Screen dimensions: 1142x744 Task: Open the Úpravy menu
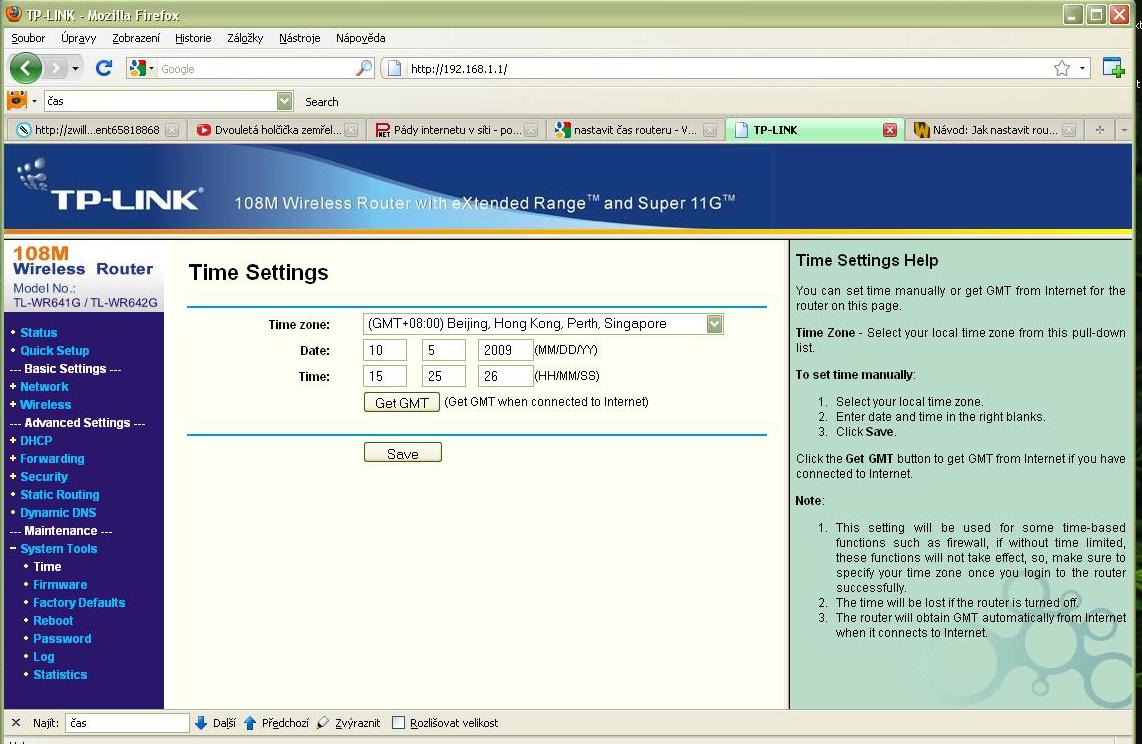(79, 38)
